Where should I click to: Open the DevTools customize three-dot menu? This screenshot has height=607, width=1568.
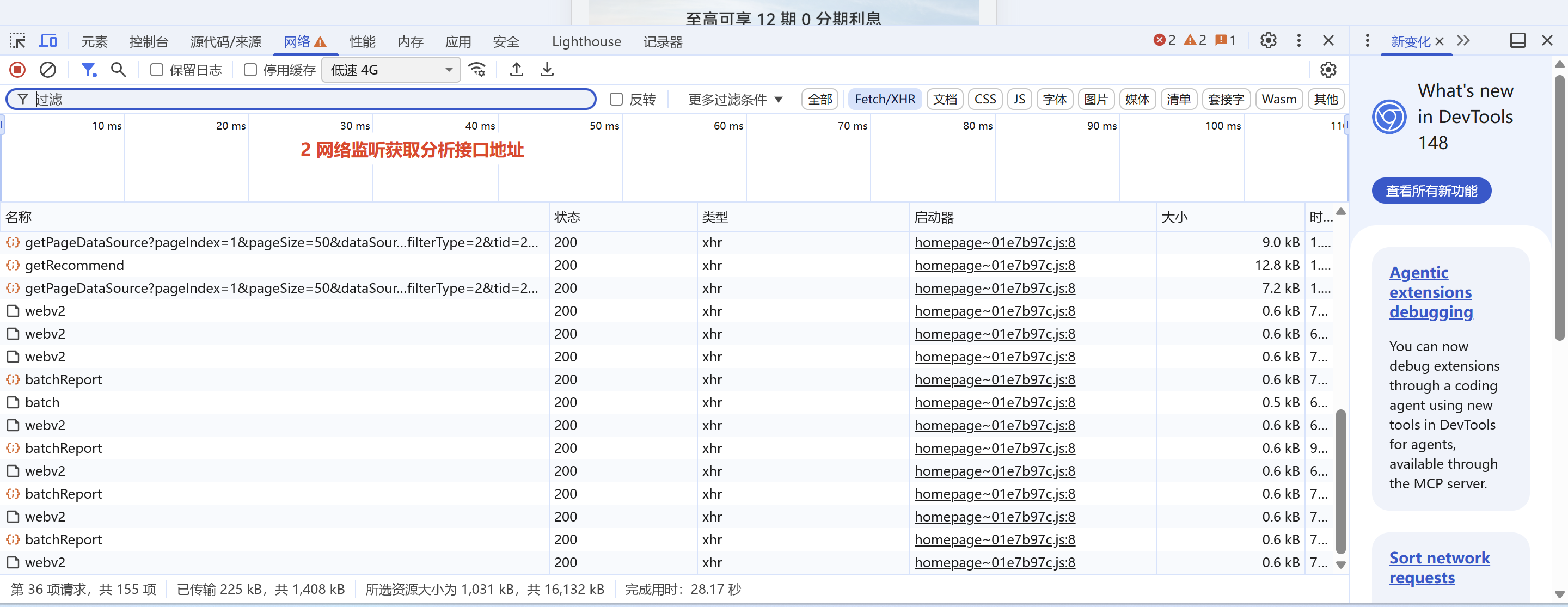click(1299, 41)
